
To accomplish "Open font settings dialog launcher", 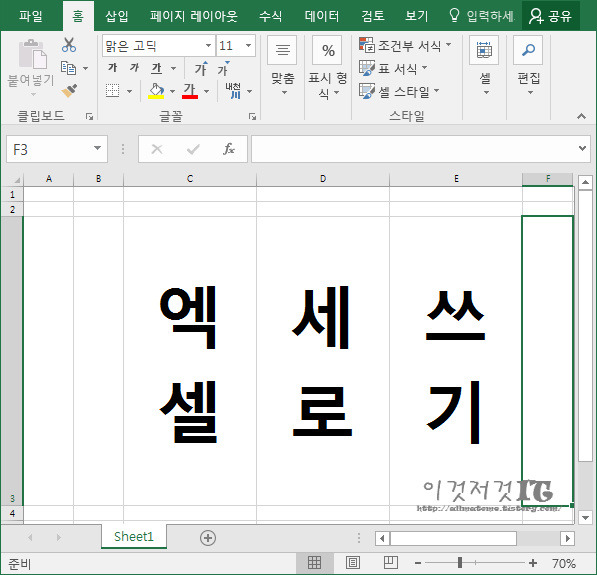I will click(252, 117).
